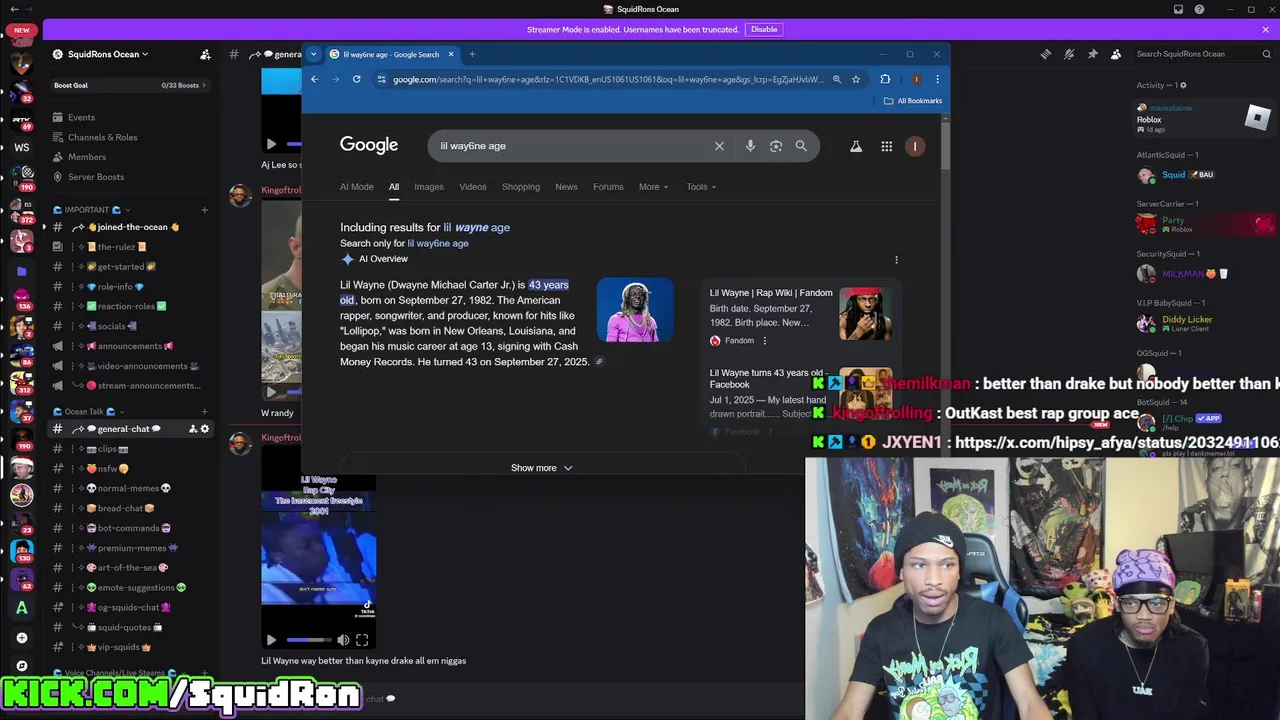Open Google apps grid icon
This screenshot has width=1280, height=720.
(x=886, y=147)
